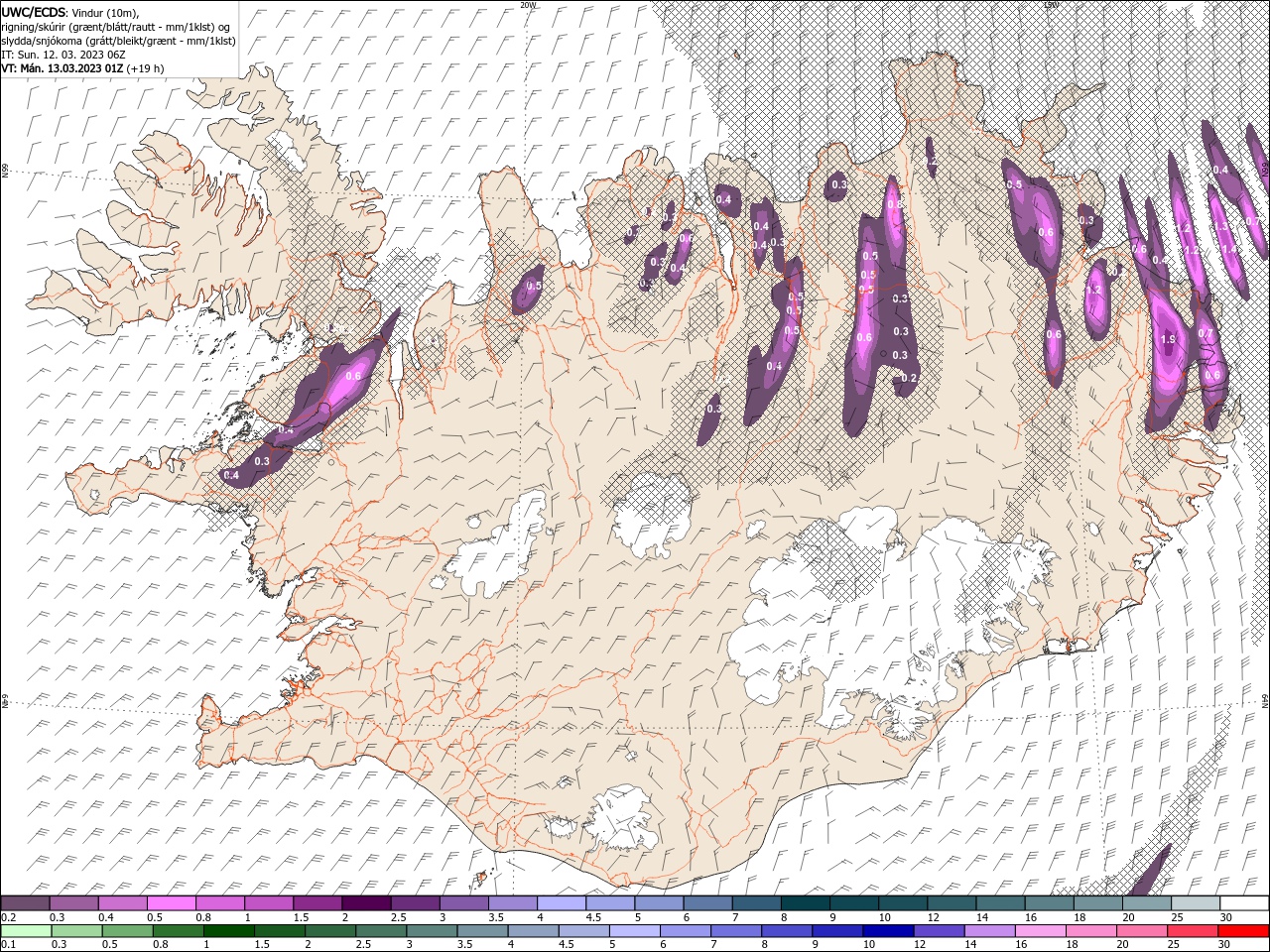Choose the upper legend swatch starting at 8

pyautogui.click(x=804, y=903)
